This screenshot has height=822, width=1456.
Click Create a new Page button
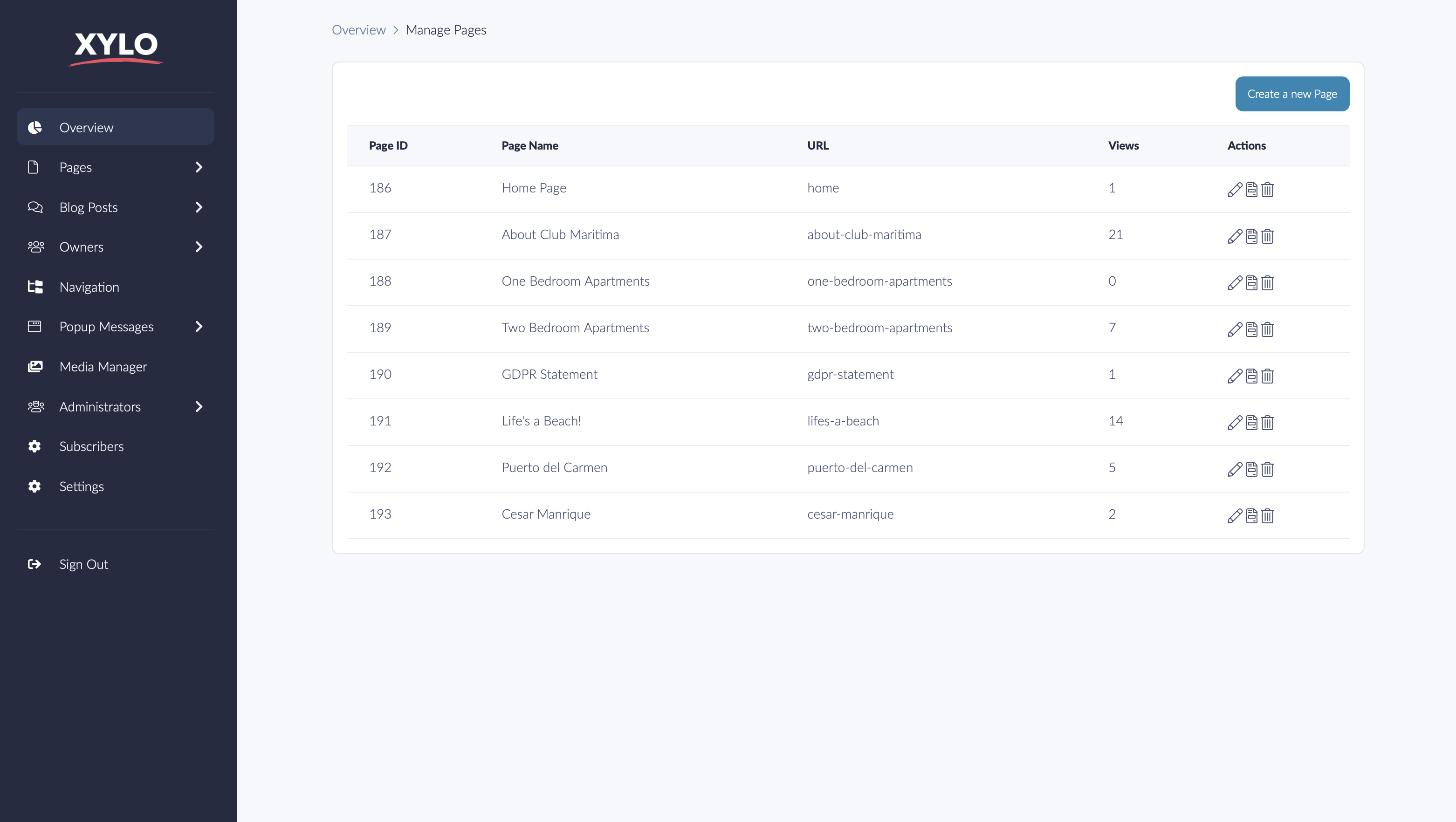point(1292,94)
